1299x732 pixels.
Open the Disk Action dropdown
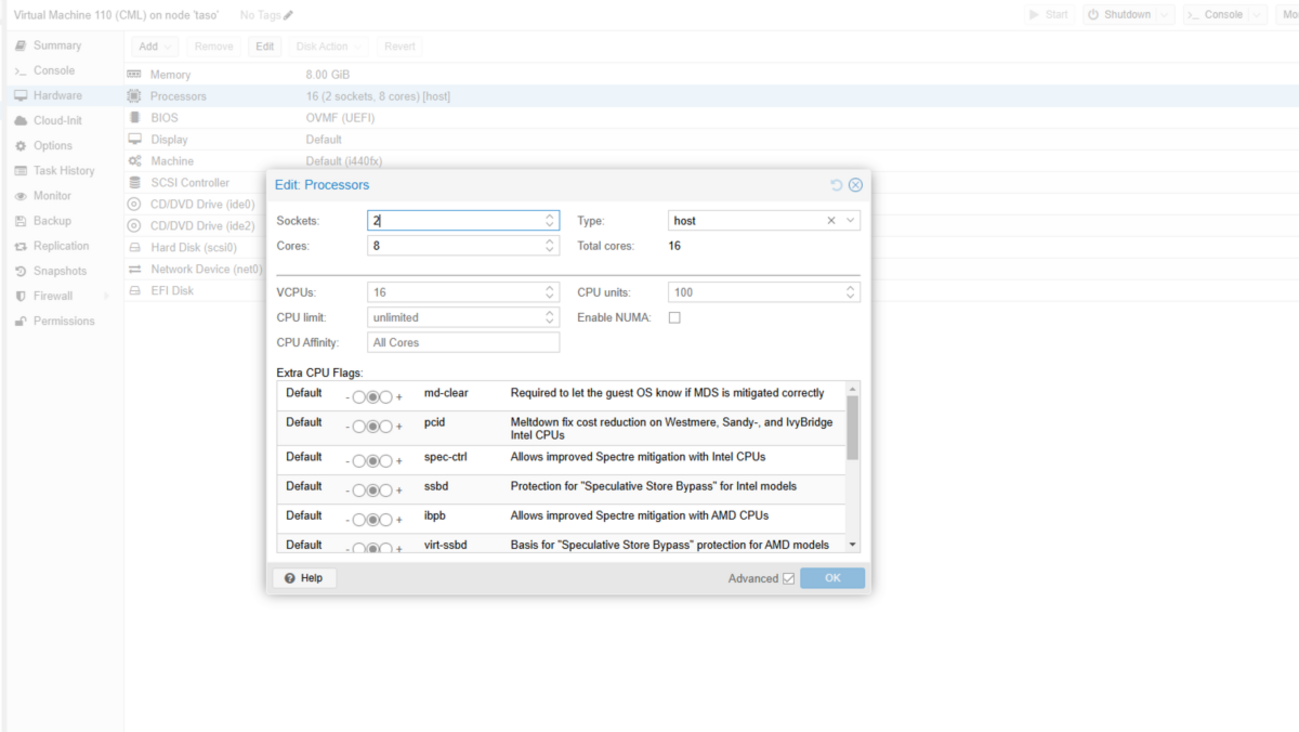[x=329, y=47]
